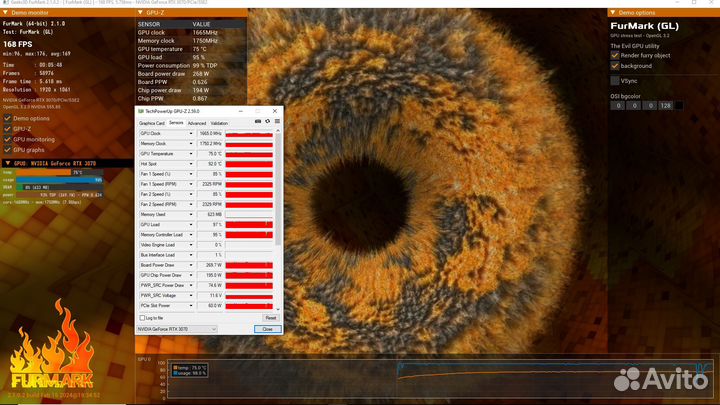Image resolution: width=720 pixels, height=405 pixels.
Task: Open the GPU Chip Power Draw dropdown
Action: 191,275
